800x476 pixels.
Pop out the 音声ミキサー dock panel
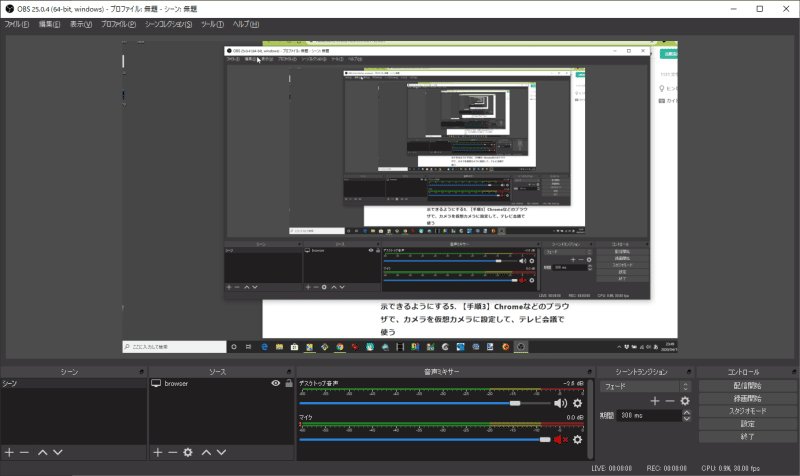589,372
